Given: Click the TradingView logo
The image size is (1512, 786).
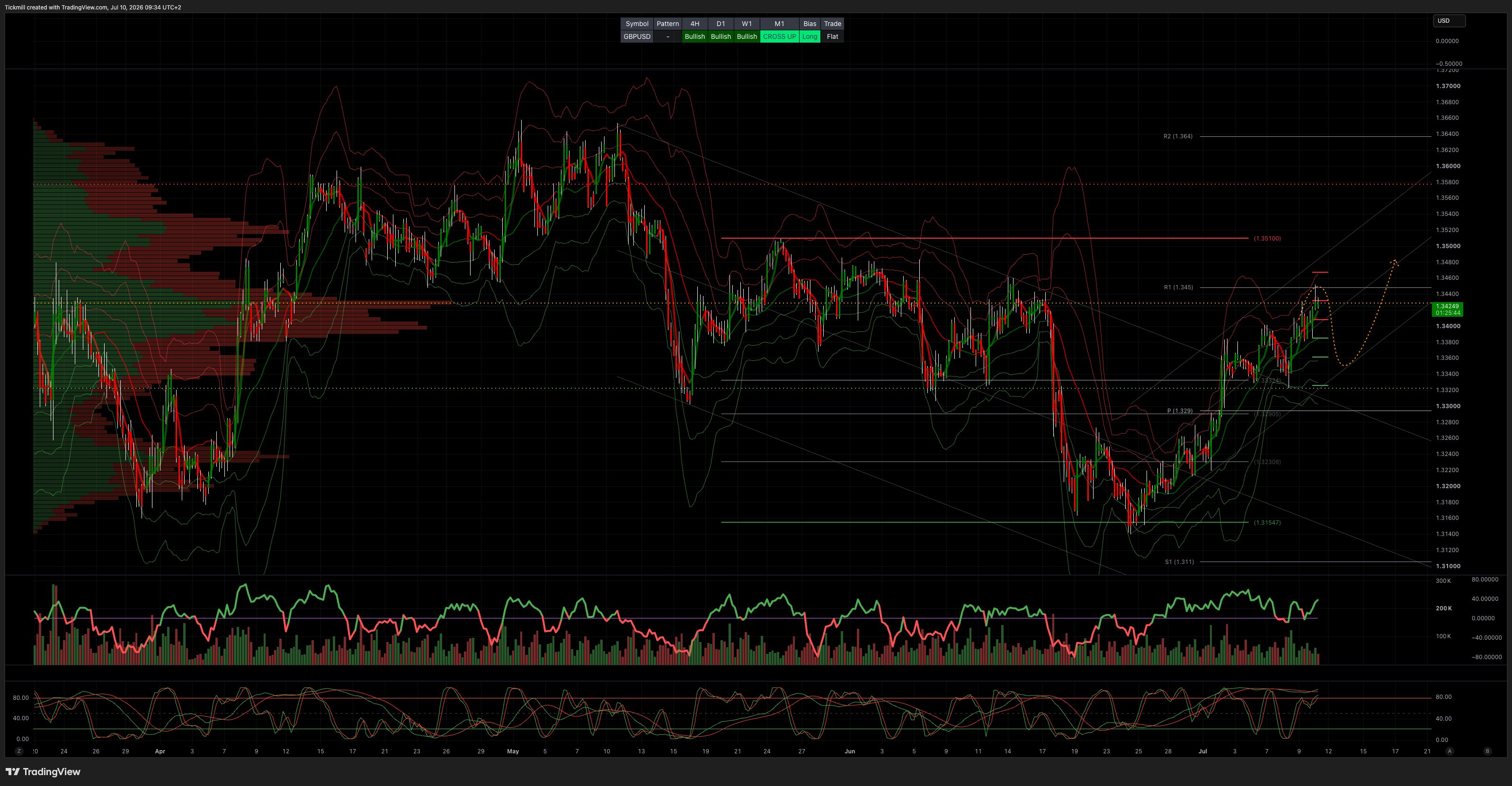Looking at the screenshot, I should [x=43, y=771].
